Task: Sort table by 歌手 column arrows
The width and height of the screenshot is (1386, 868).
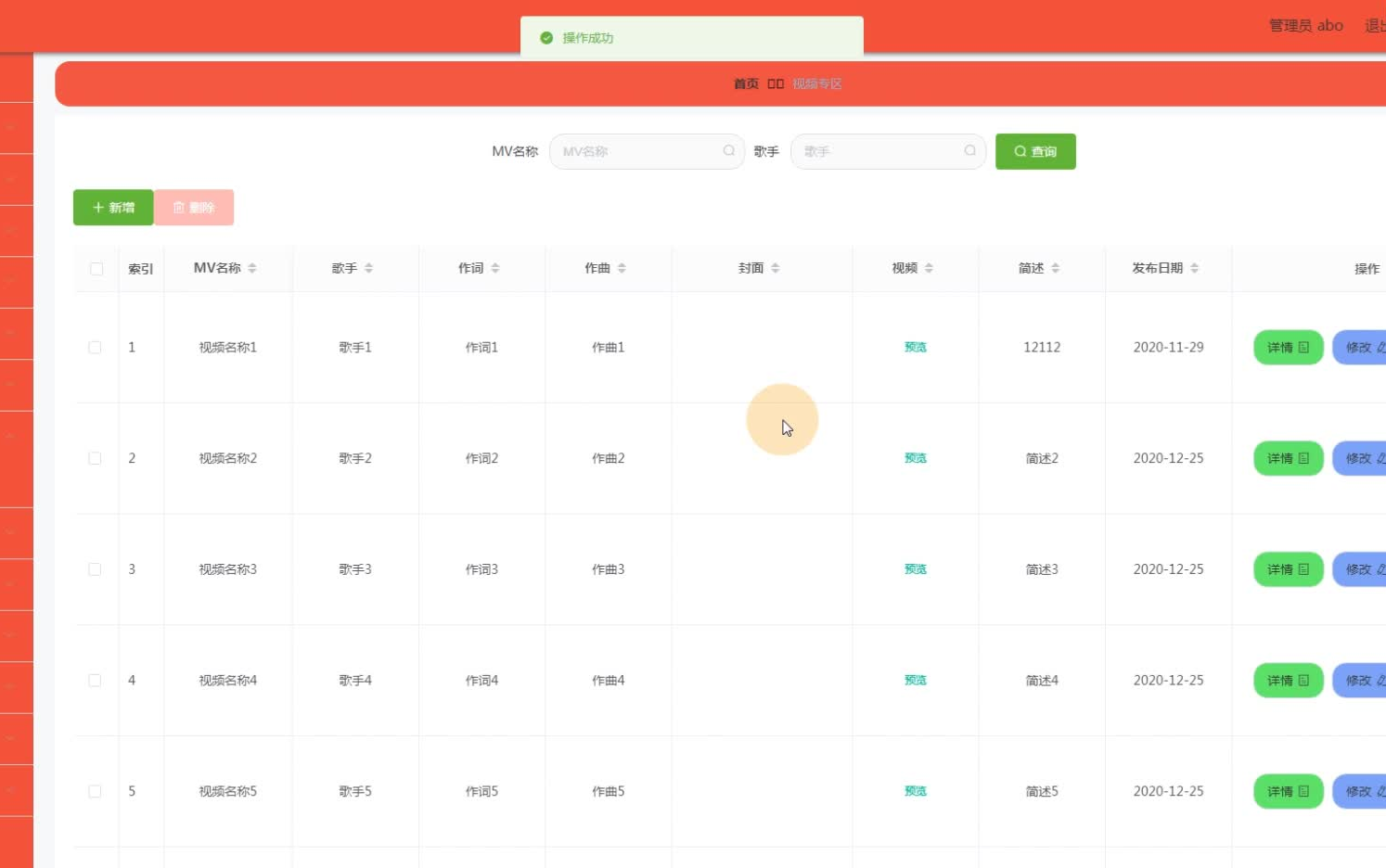Action: pyautogui.click(x=369, y=268)
